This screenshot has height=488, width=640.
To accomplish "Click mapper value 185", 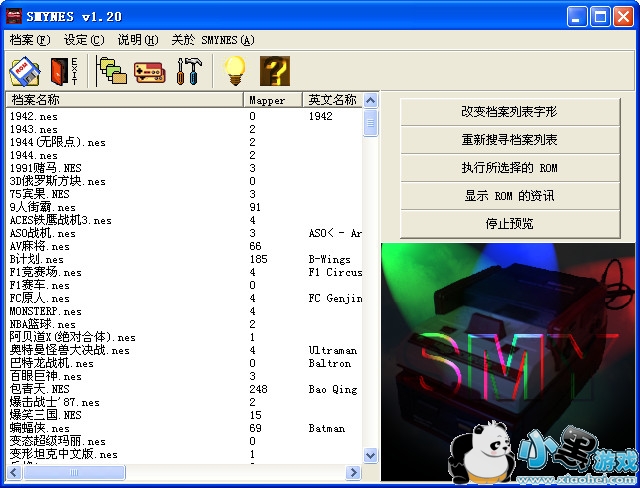I will pyautogui.click(x=258, y=260).
